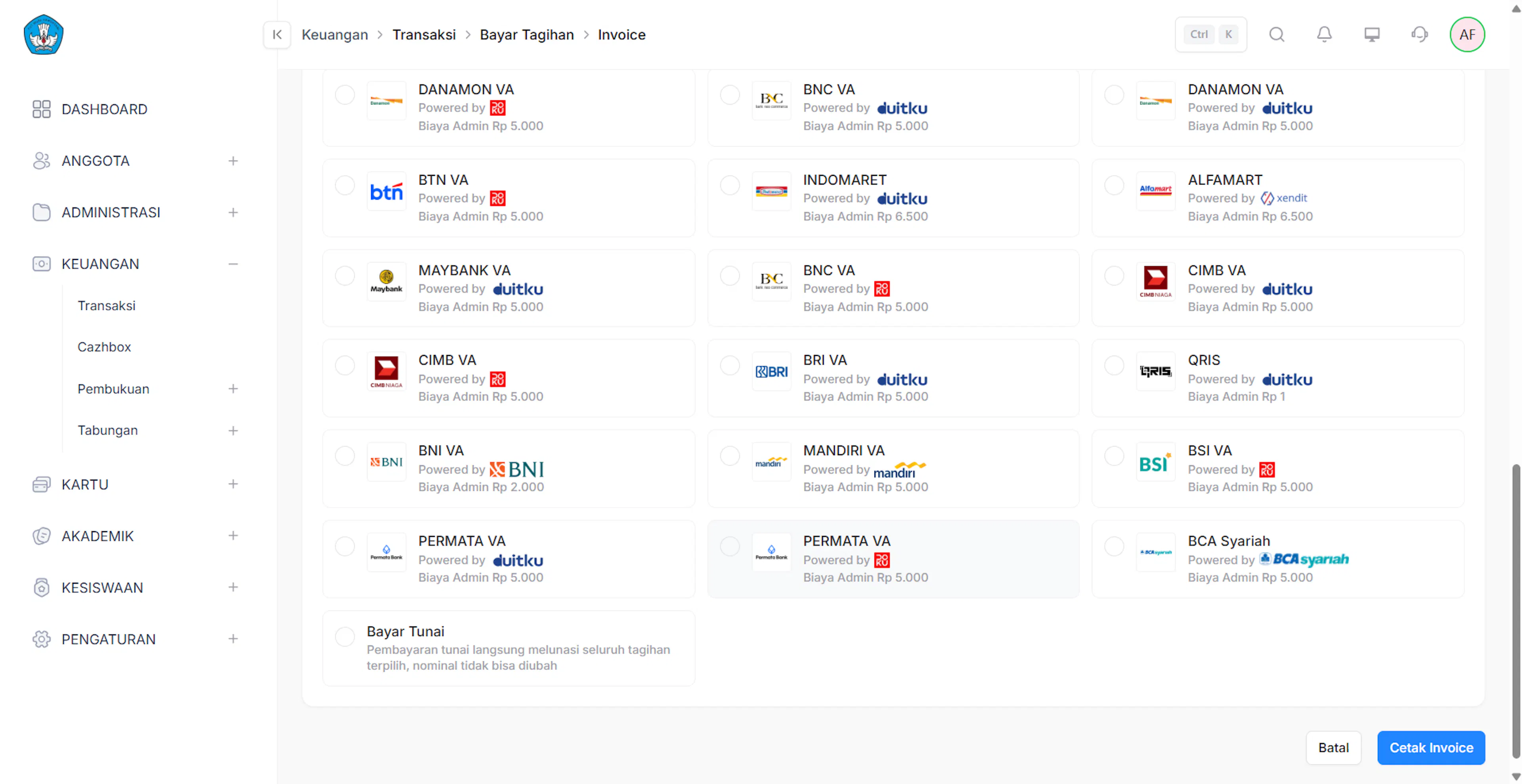This screenshot has width=1522, height=784.
Task: Click the Alfamart logo
Action: [x=1156, y=191]
